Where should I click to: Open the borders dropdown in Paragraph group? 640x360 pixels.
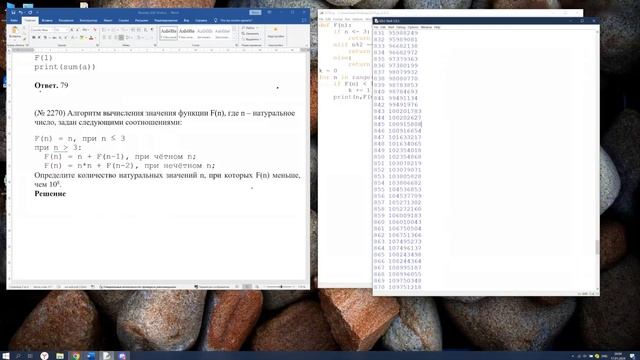[x=151, y=38]
